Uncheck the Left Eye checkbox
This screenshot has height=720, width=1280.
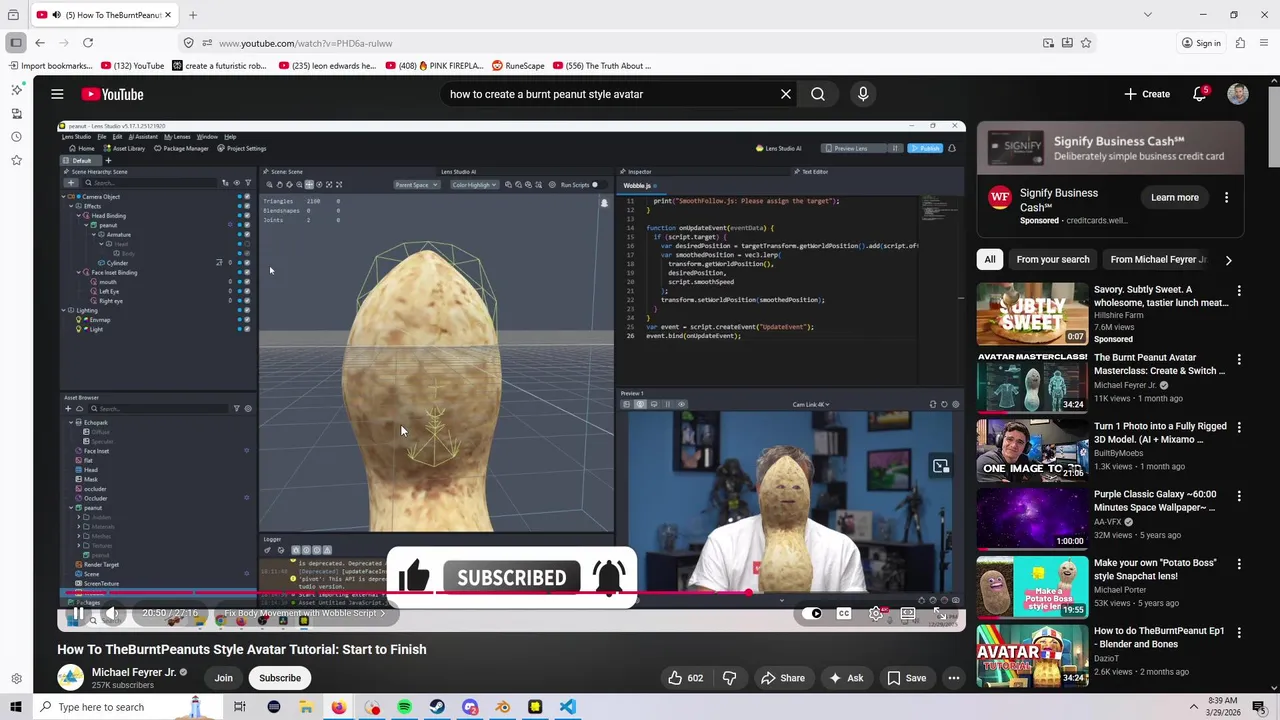point(247,291)
